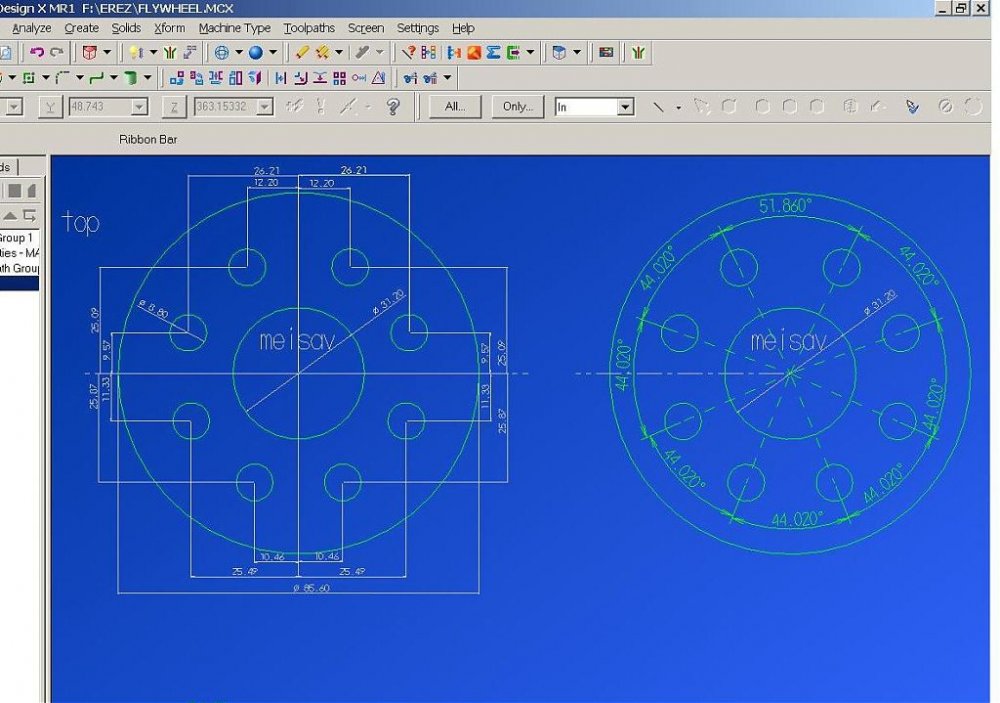
Task: Click the dark panel configuration icon
Action: click(x=606, y=52)
